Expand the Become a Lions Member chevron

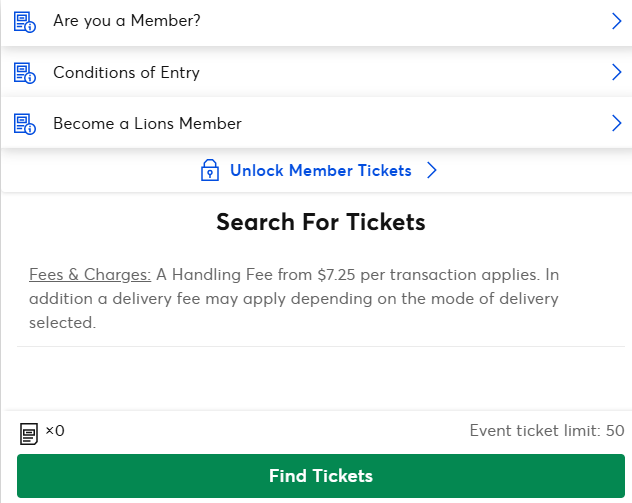coord(616,125)
